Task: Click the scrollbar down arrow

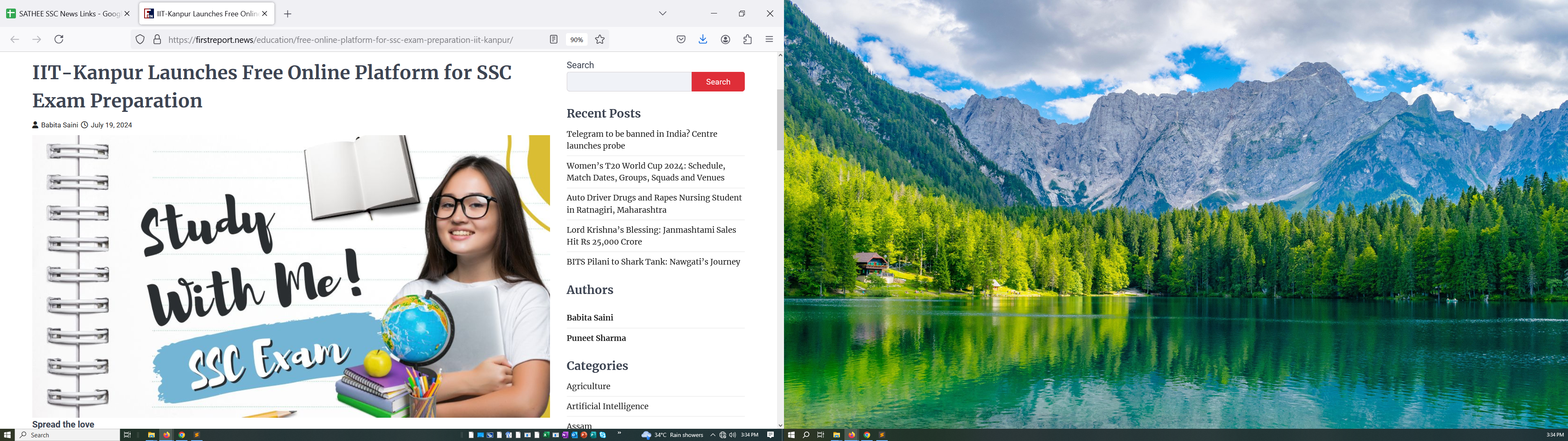Action: click(x=780, y=425)
